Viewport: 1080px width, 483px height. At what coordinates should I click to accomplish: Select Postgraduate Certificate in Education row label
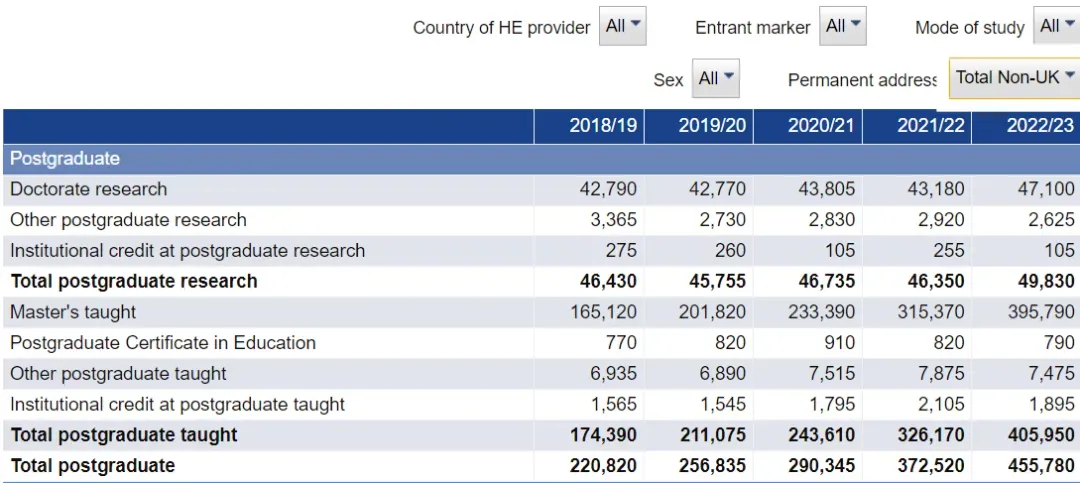click(x=163, y=343)
